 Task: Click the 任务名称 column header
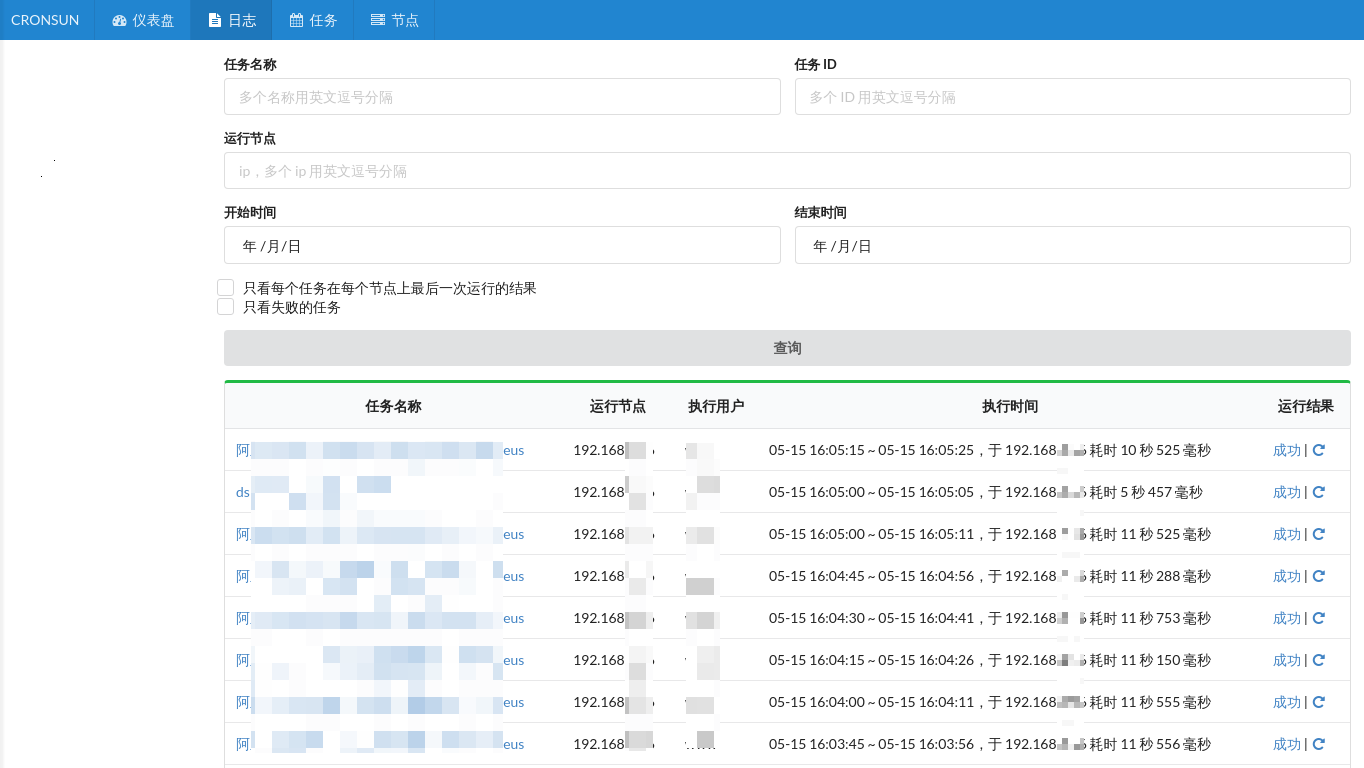[x=393, y=406]
